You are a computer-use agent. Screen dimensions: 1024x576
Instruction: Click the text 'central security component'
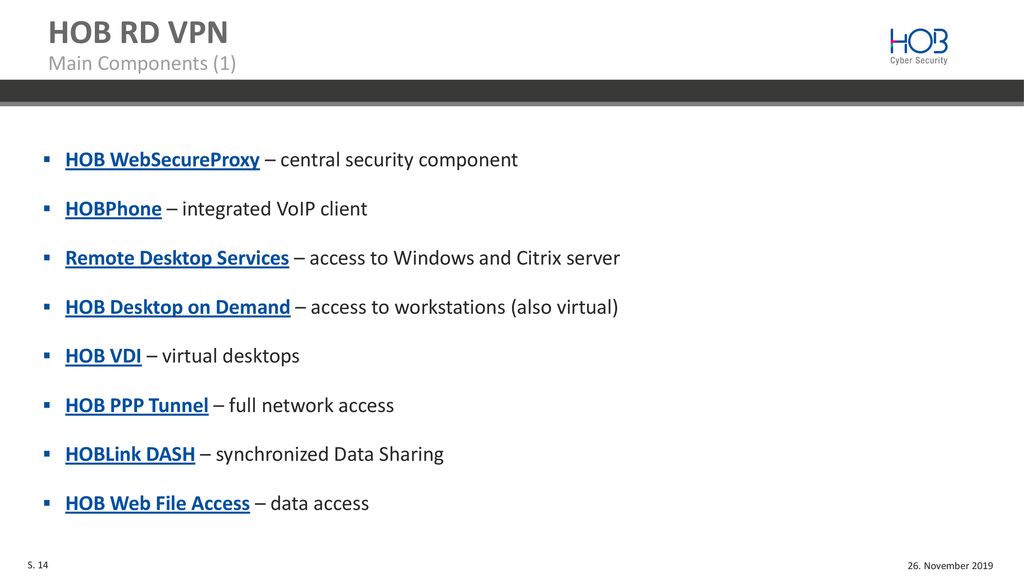[x=399, y=160]
